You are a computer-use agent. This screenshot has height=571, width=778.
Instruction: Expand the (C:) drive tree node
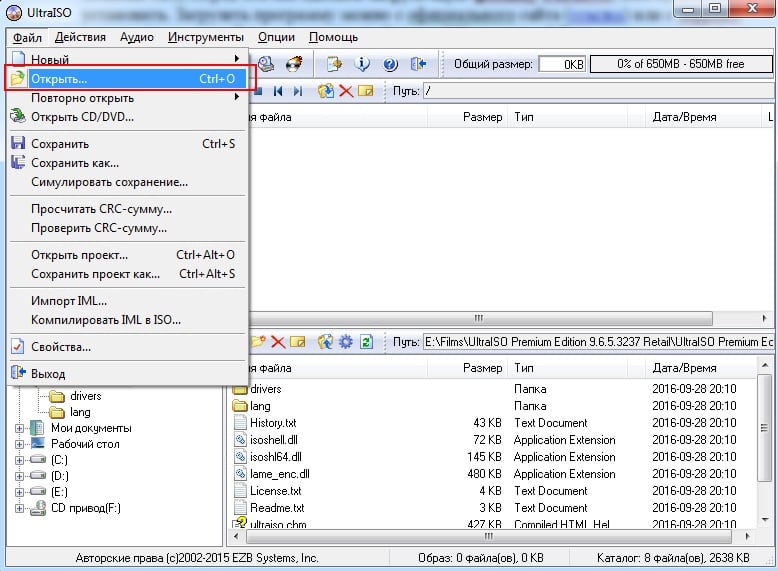coord(20,460)
